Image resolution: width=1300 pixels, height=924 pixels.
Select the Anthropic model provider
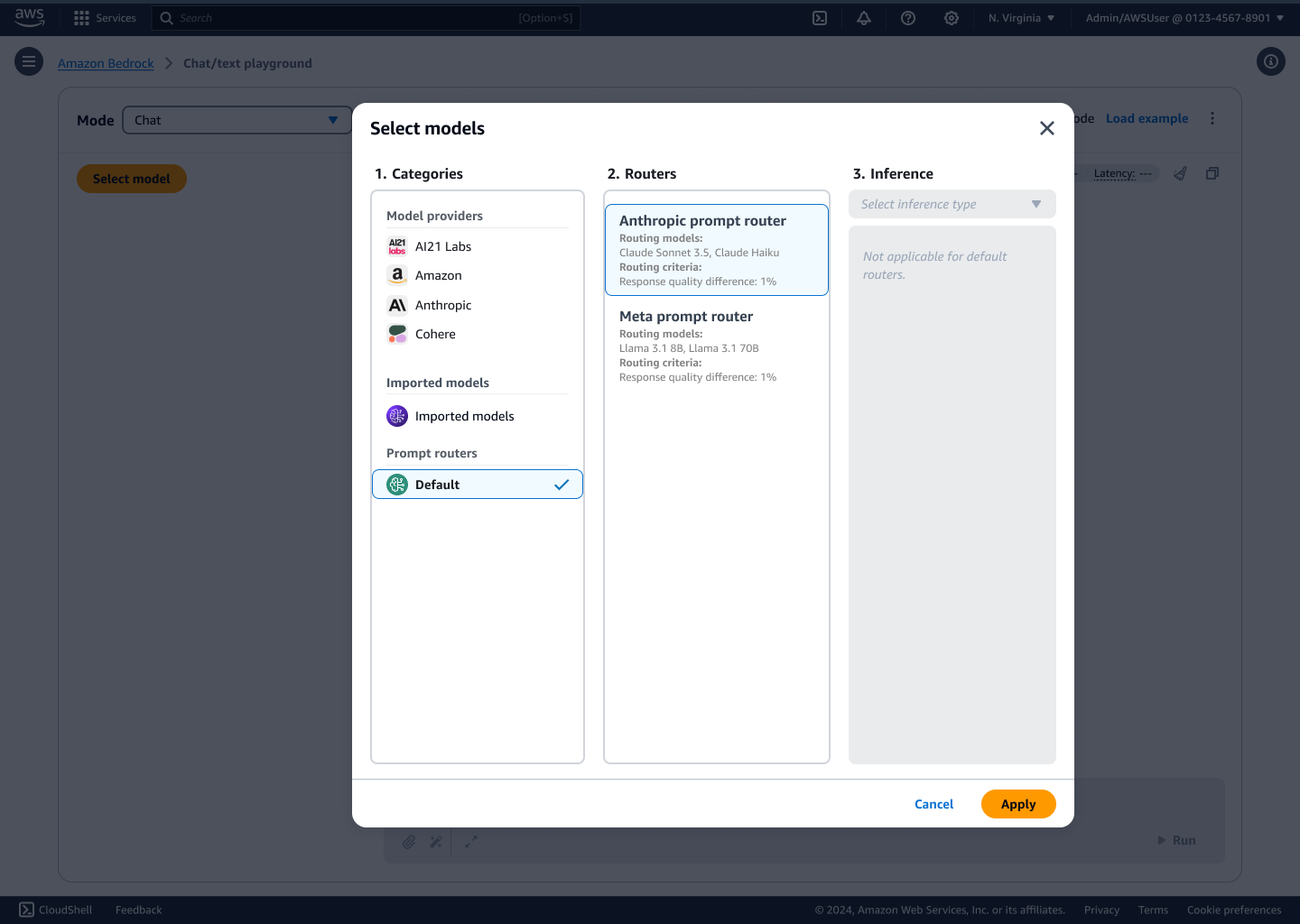(443, 305)
